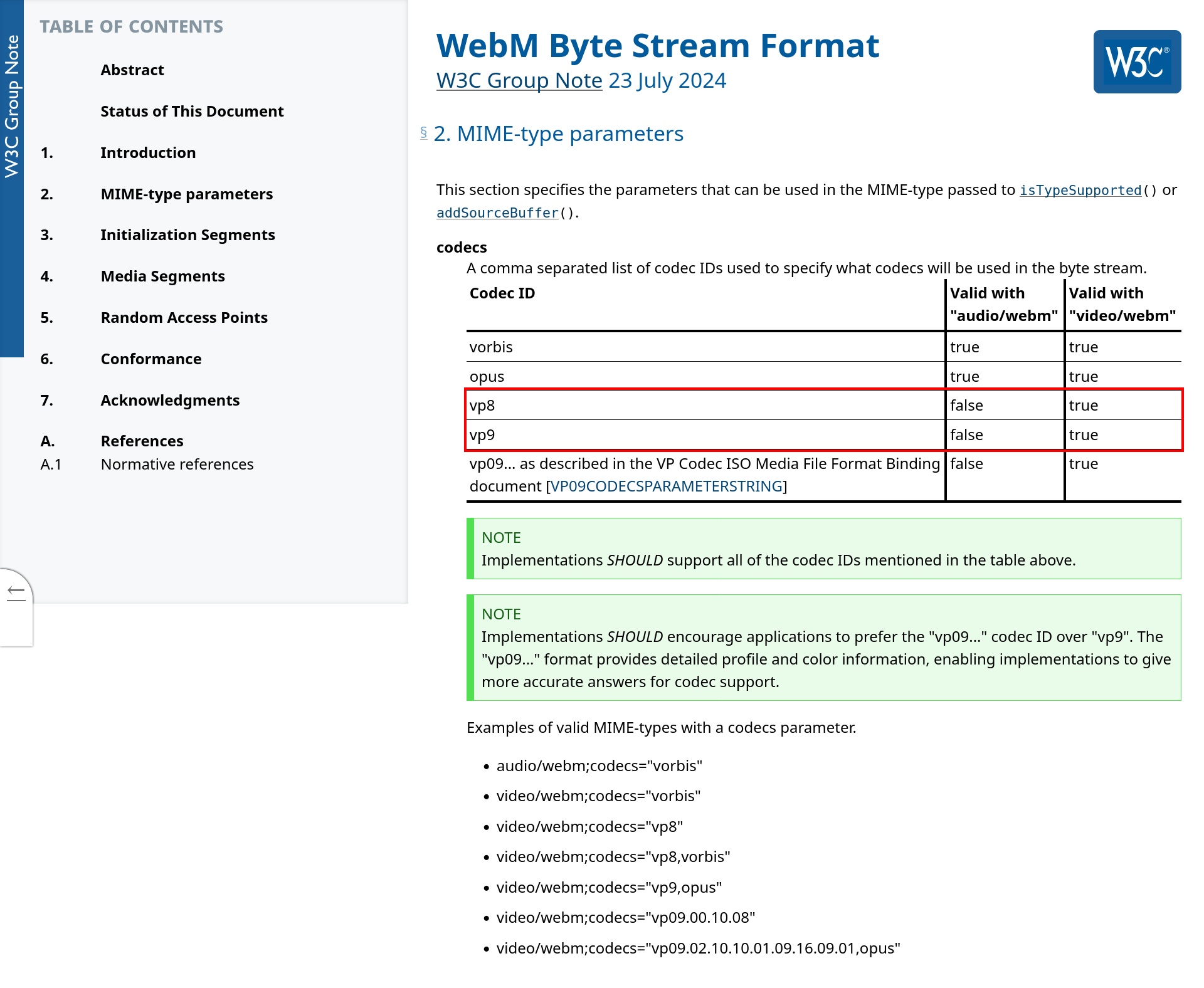Jump to Introduction in table of contents

[x=148, y=153]
